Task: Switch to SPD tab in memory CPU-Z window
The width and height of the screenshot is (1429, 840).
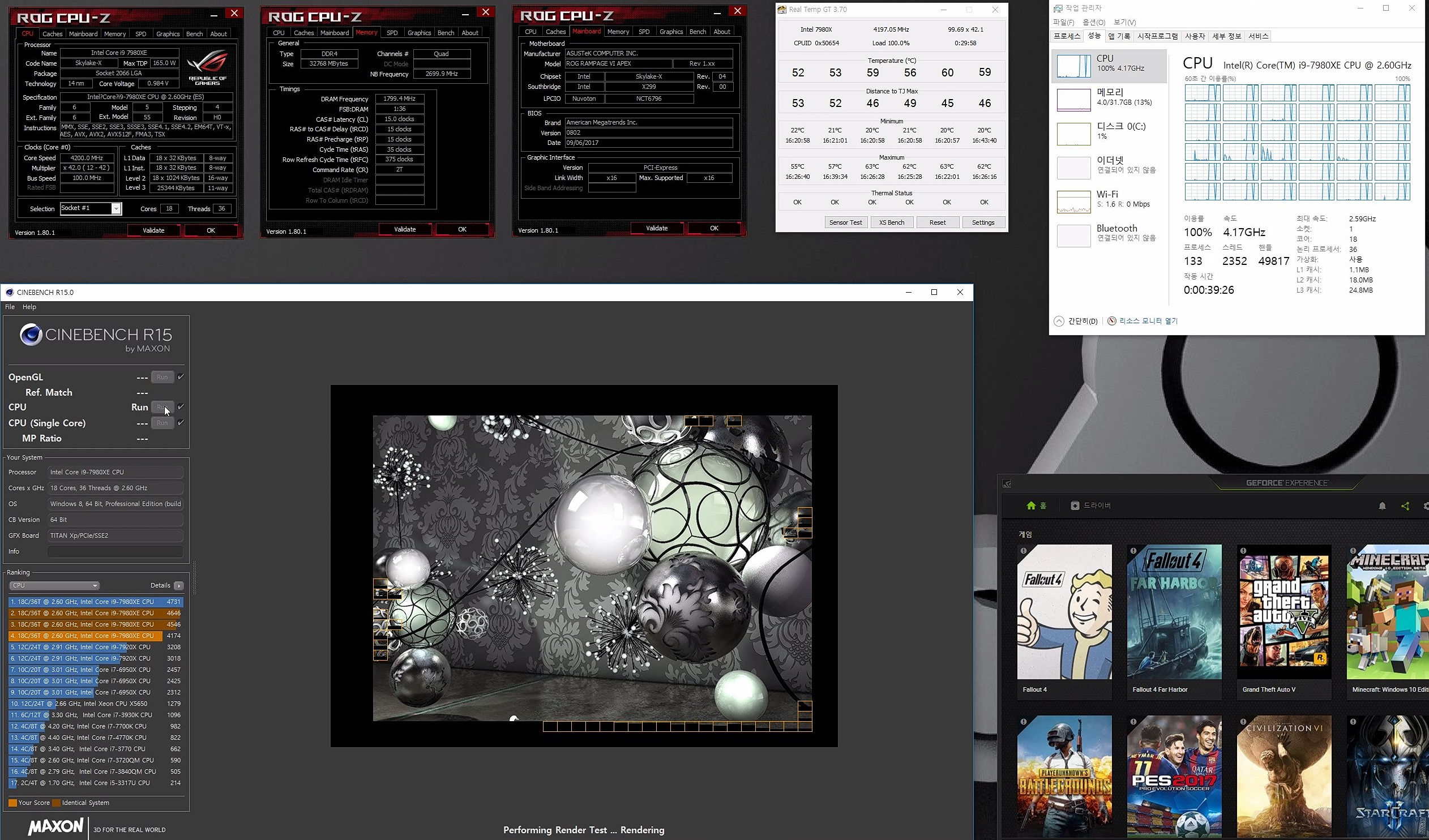Action: pos(392,33)
